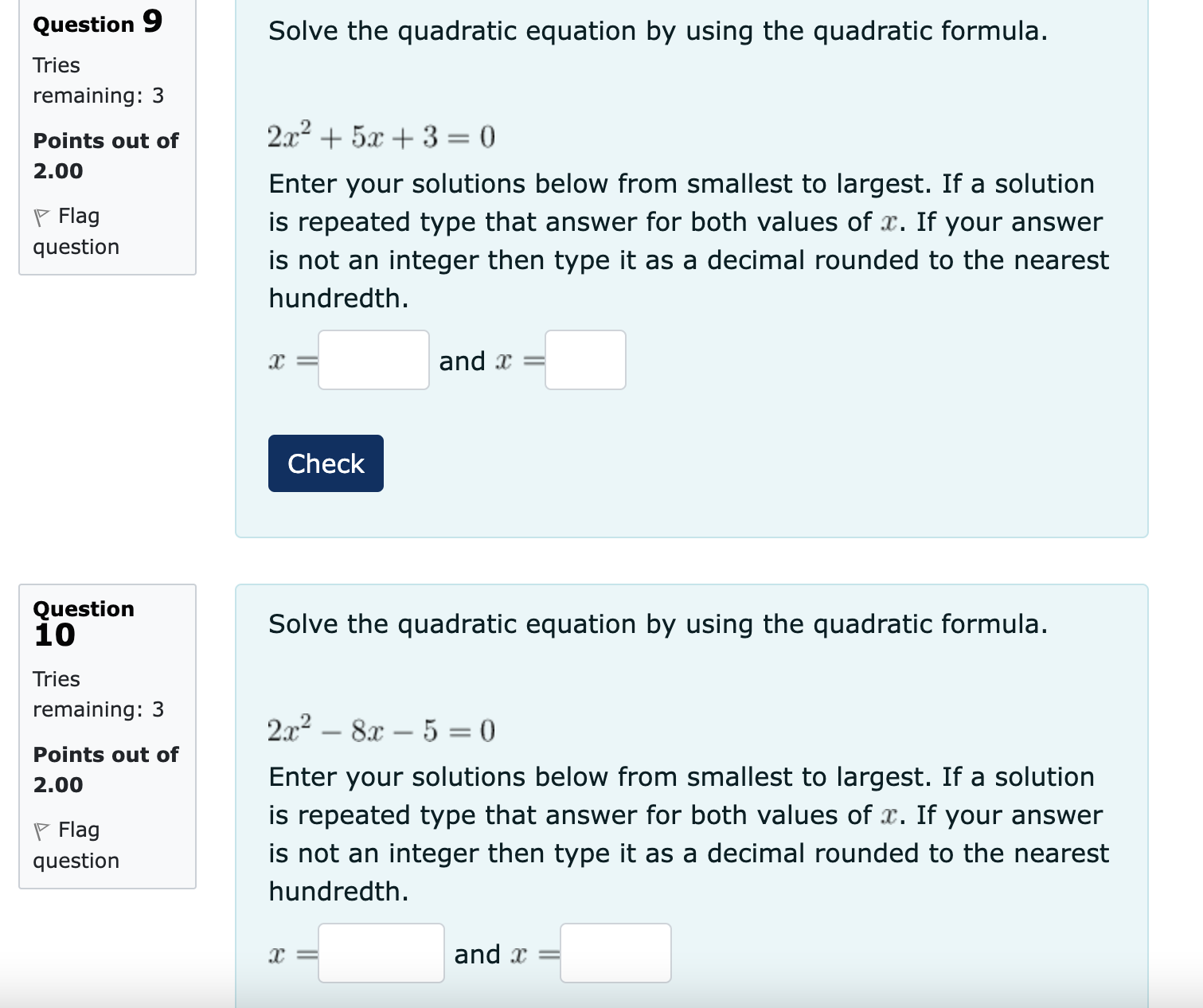Click the Points out of 2.00 label under Question 10
The image size is (1203, 1008).
[x=105, y=769]
